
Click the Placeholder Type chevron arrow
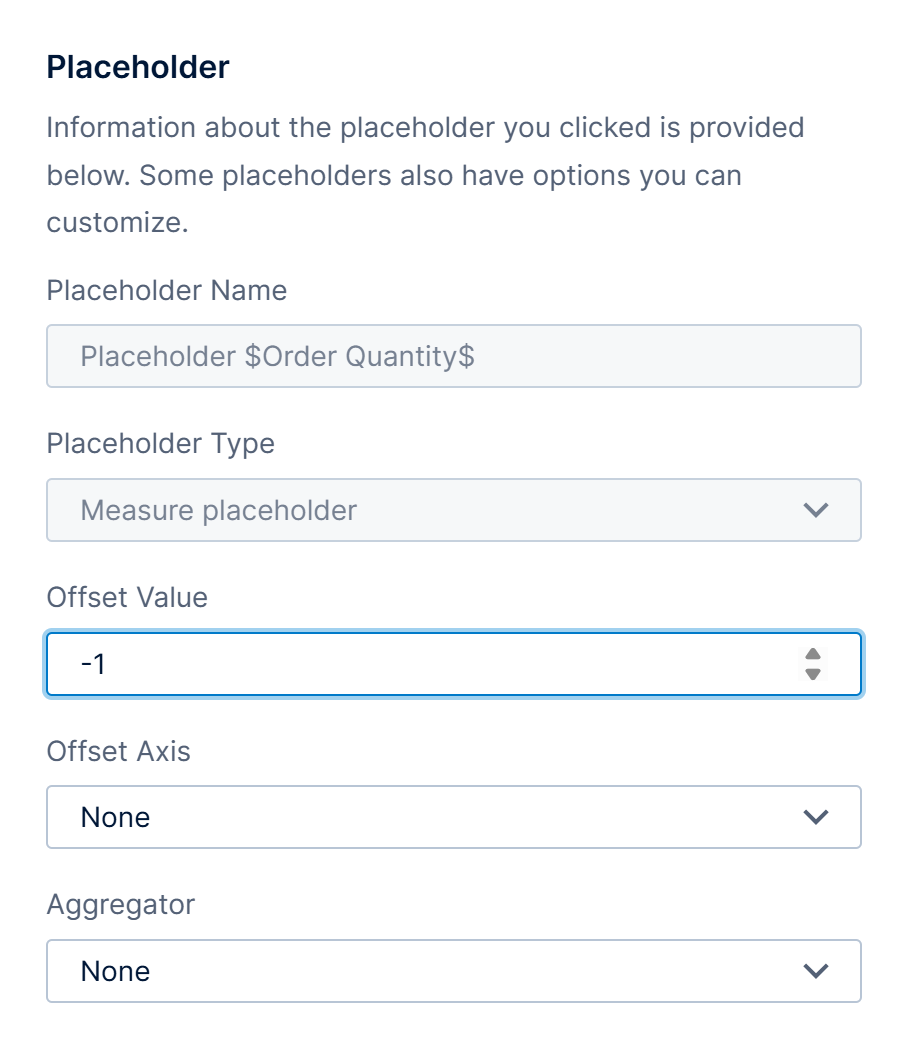(816, 510)
